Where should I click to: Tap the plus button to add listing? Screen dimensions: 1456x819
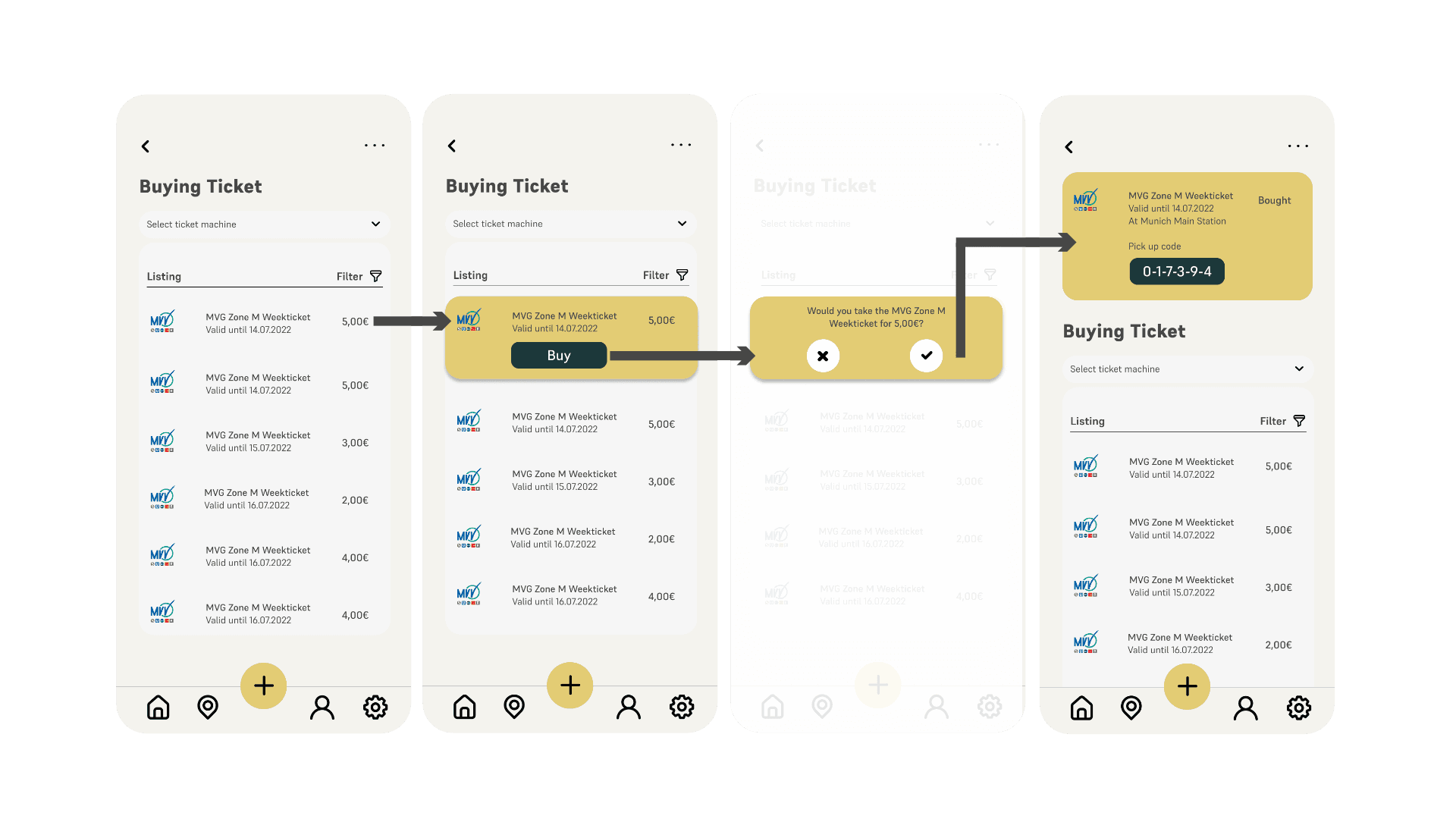(x=263, y=685)
